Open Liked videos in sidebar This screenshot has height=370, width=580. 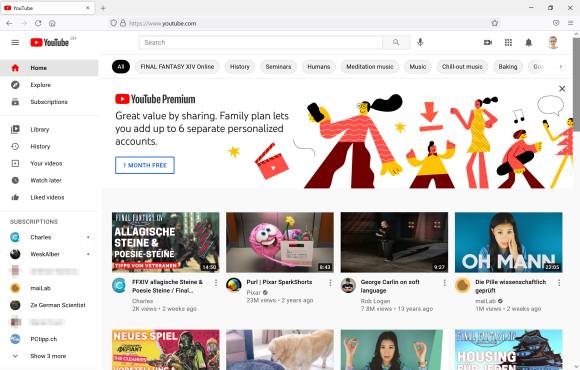49,198
